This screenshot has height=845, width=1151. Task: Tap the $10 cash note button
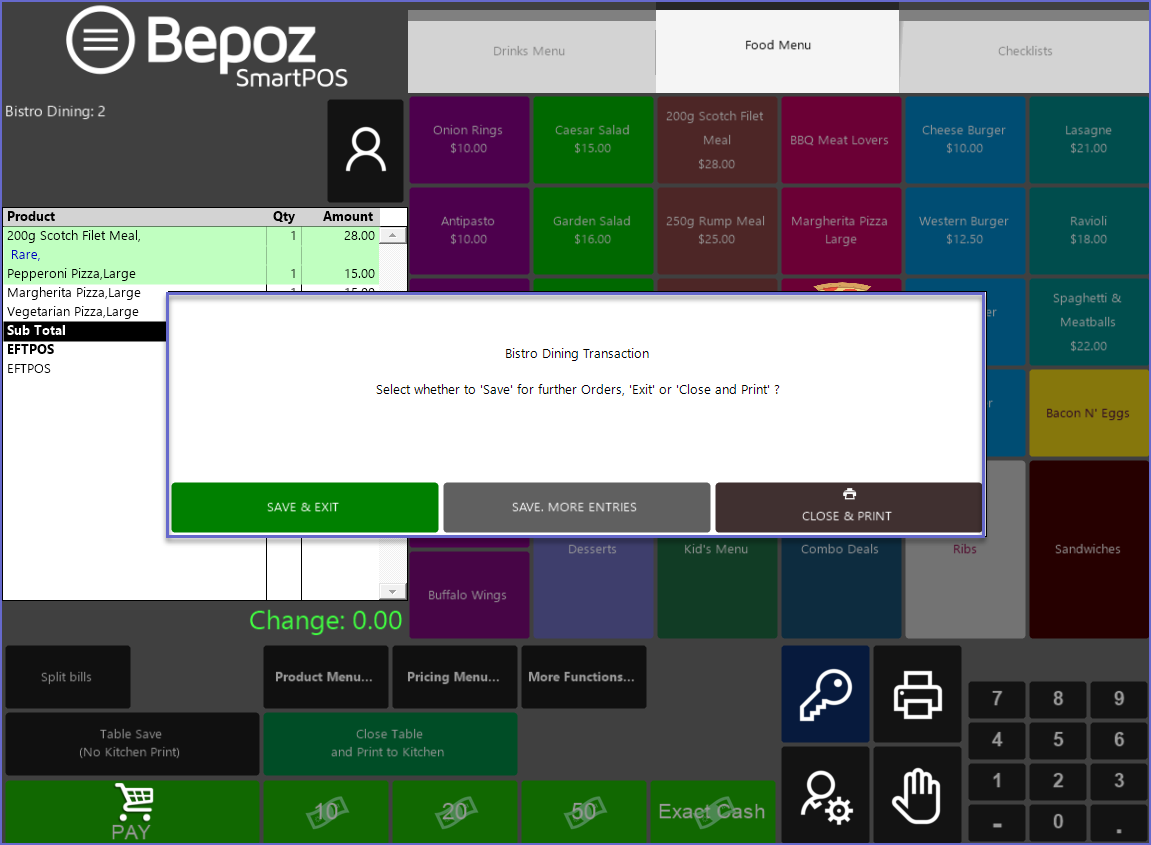[326, 812]
